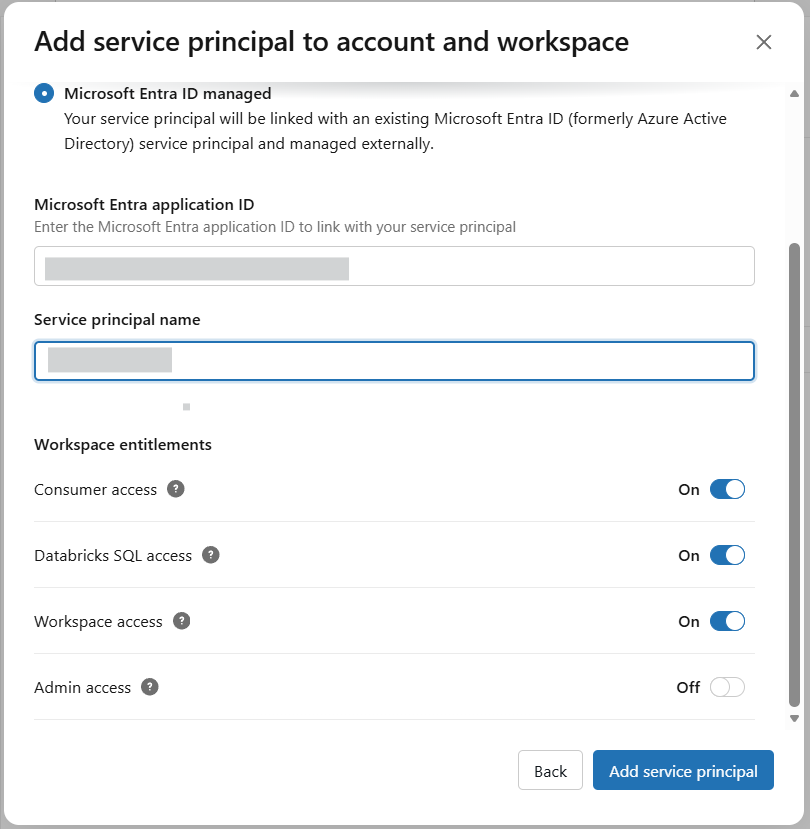810x829 pixels.
Task: Click the Workspace entitlements heading
Action: pos(123,445)
